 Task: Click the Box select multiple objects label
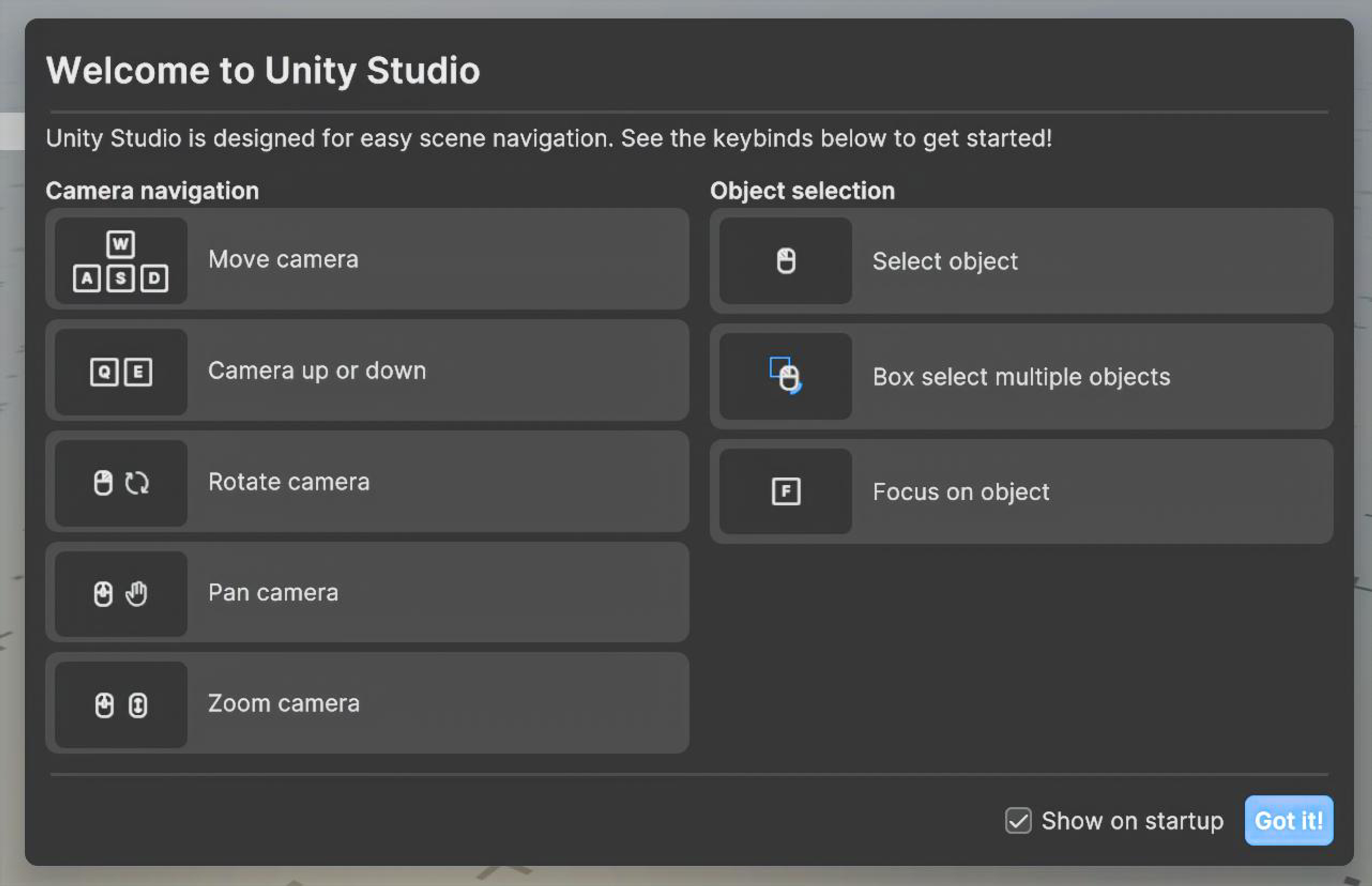coord(1022,377)
